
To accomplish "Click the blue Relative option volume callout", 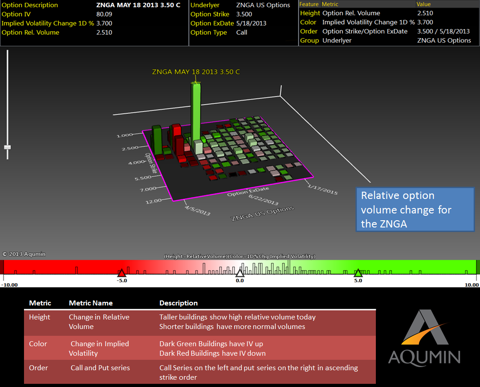I will pos(415,210).
